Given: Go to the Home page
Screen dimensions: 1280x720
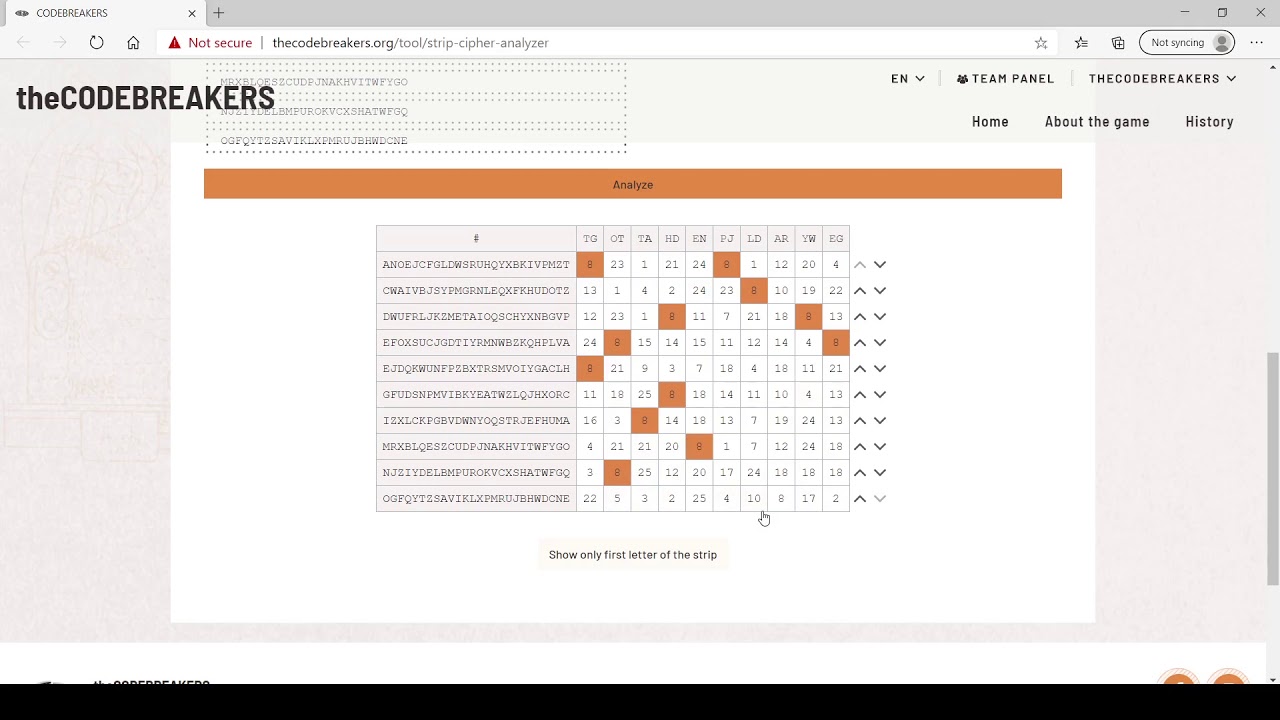Looking at the screenshot, I should coord(990,122).
